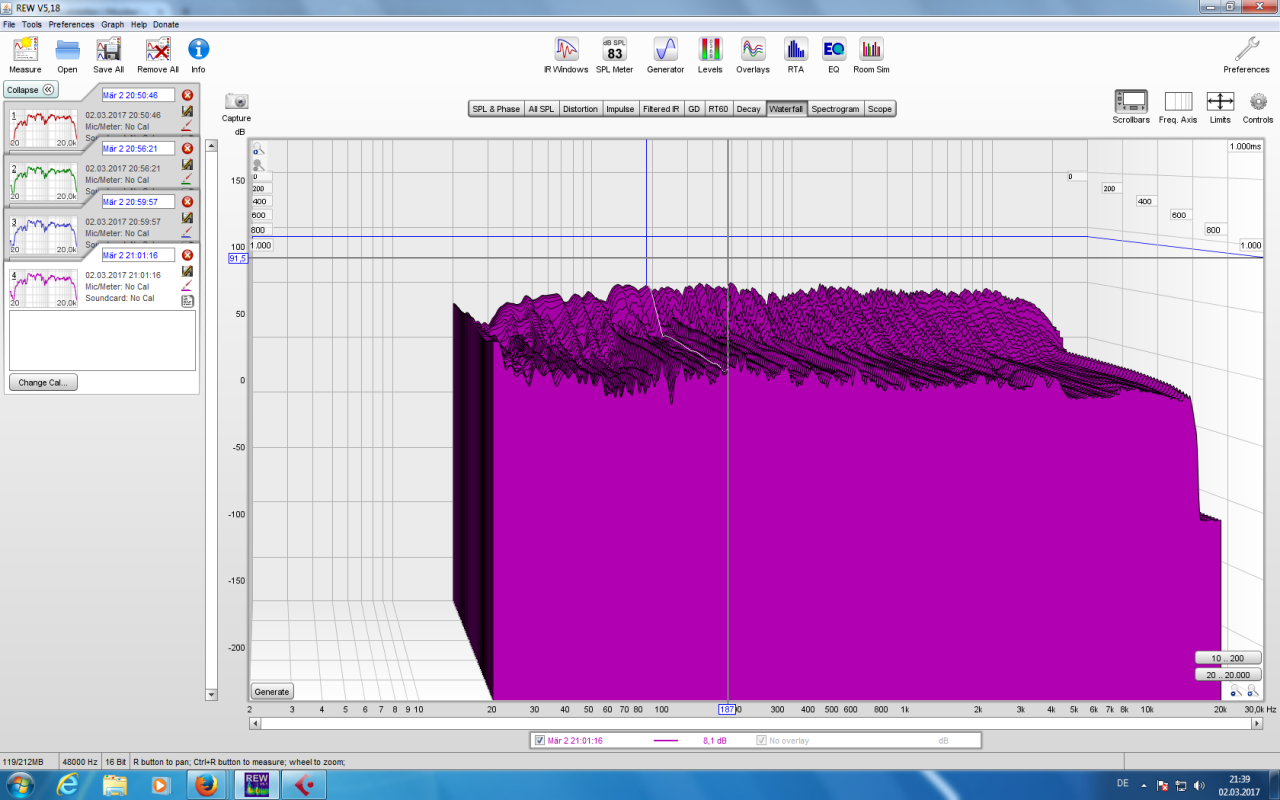
Task: Toggle graph Scrollbars icon
Action: (1131, 101)
